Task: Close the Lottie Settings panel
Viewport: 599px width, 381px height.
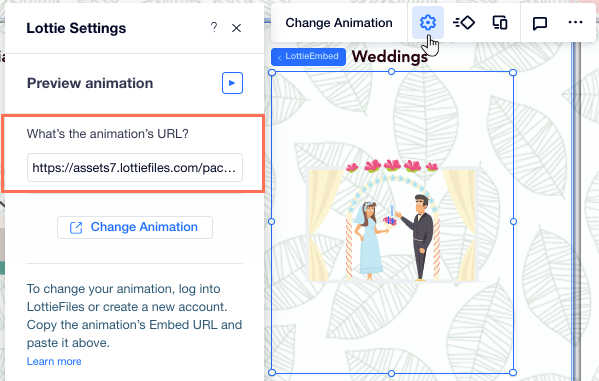Action: (x=236, y=28)
